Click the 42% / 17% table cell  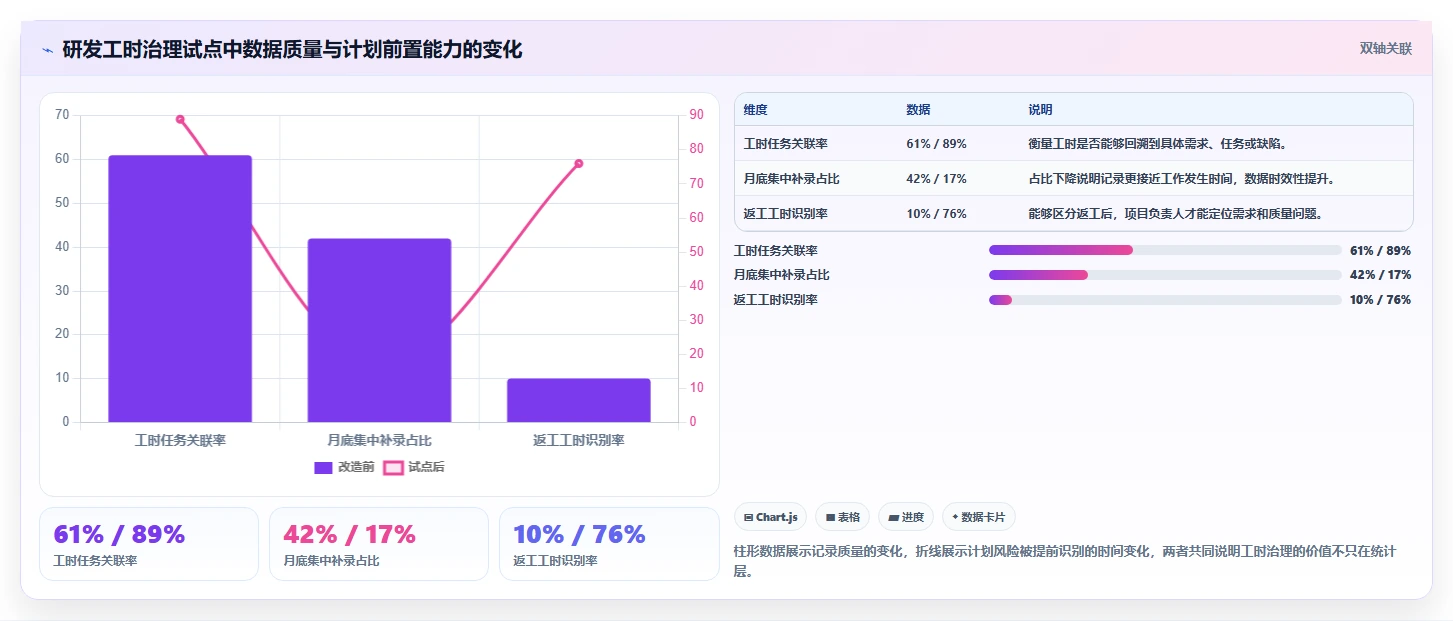(936, 179)
